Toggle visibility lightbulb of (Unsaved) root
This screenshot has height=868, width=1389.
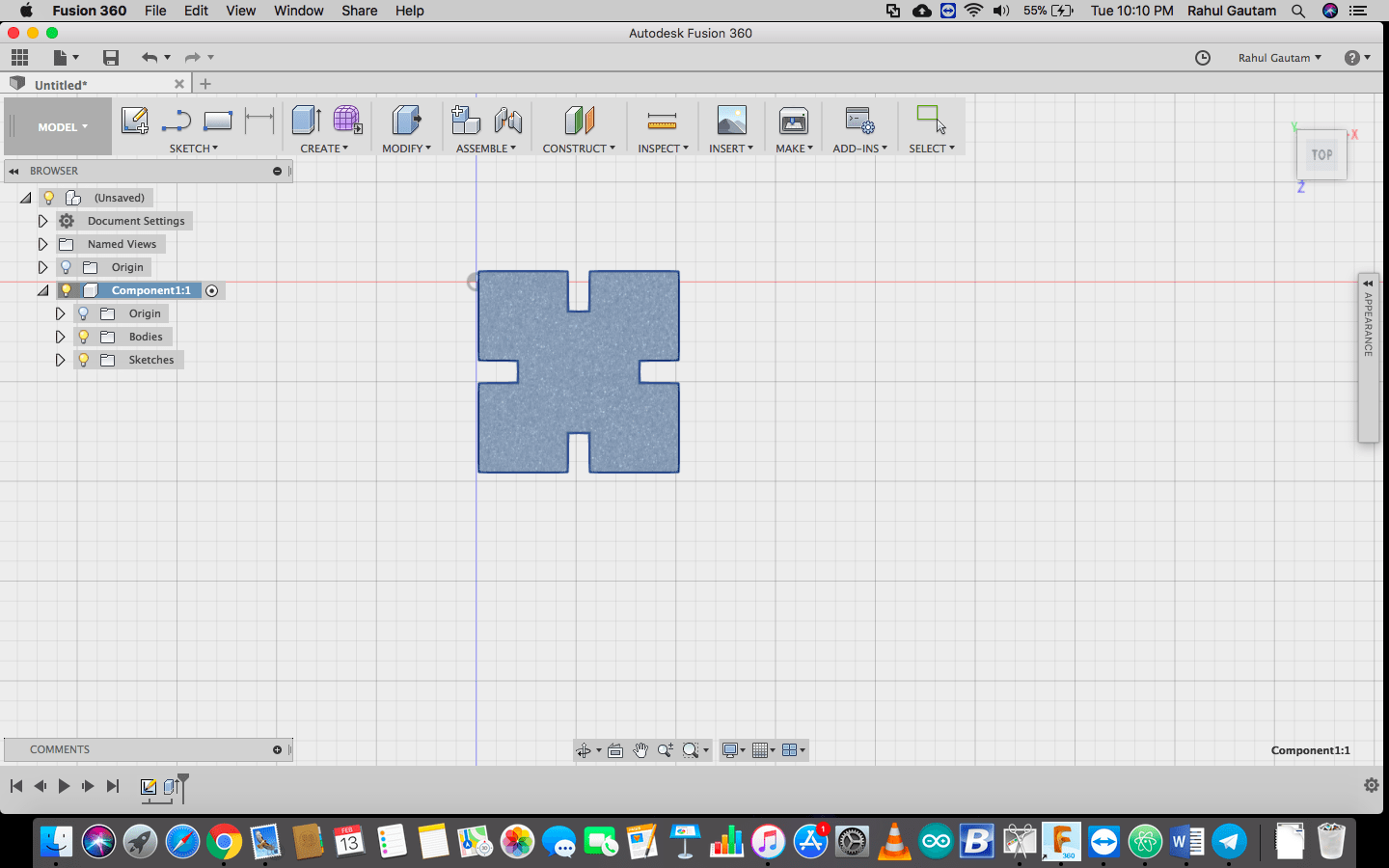[49, 198]
